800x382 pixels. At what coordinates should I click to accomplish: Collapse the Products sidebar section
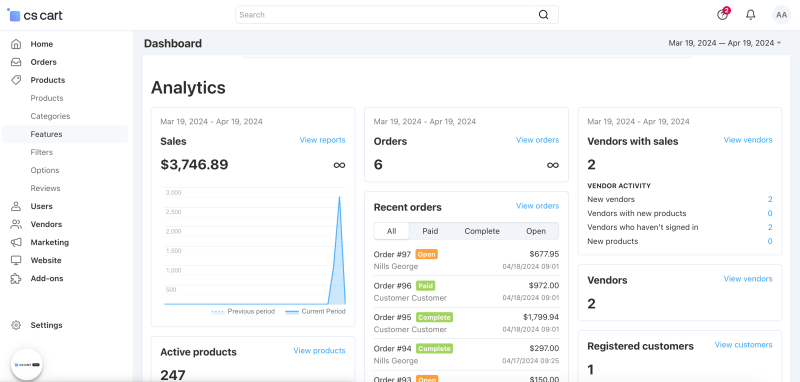[x=47, y=80]
